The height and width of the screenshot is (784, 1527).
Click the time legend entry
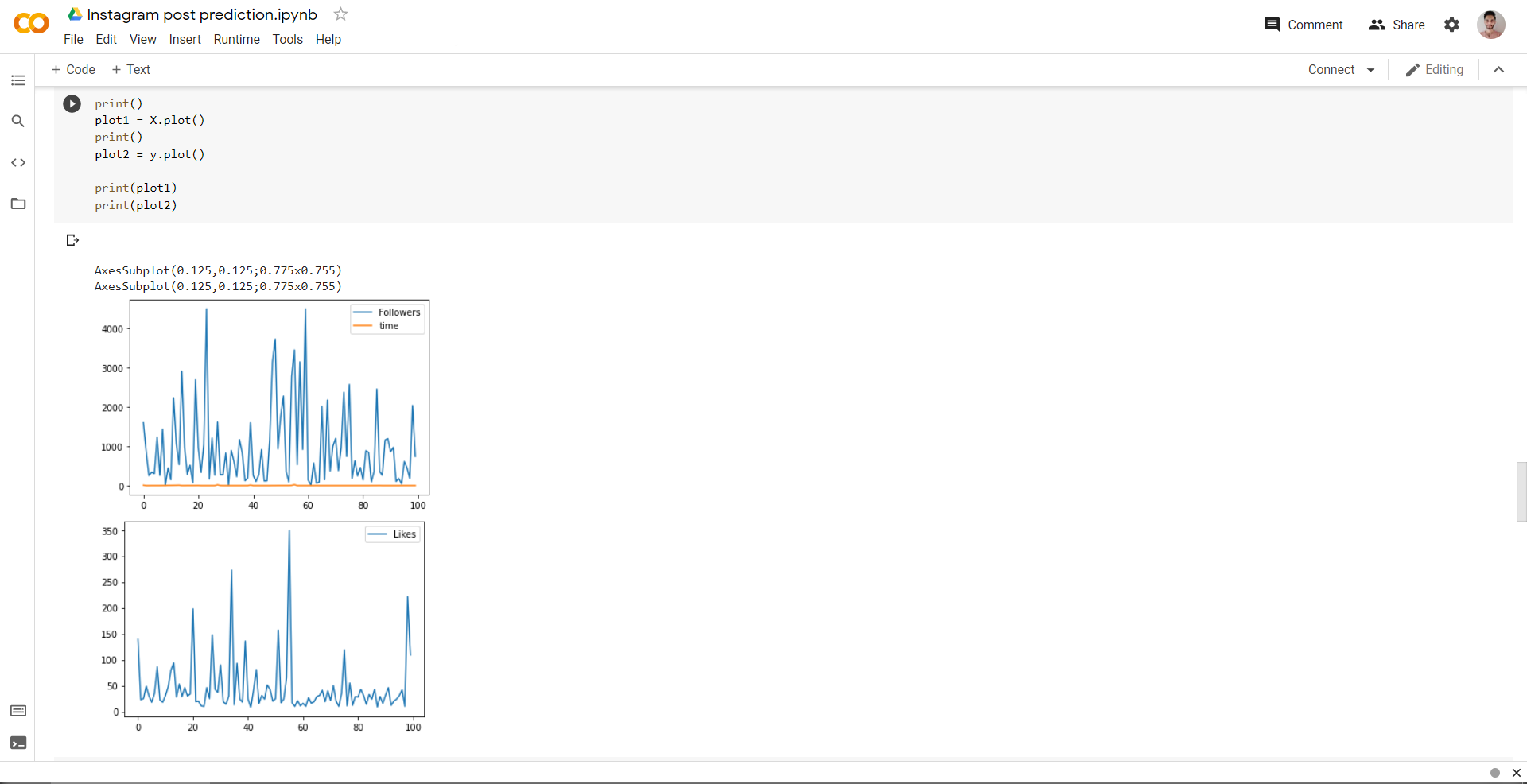[376, 326]
